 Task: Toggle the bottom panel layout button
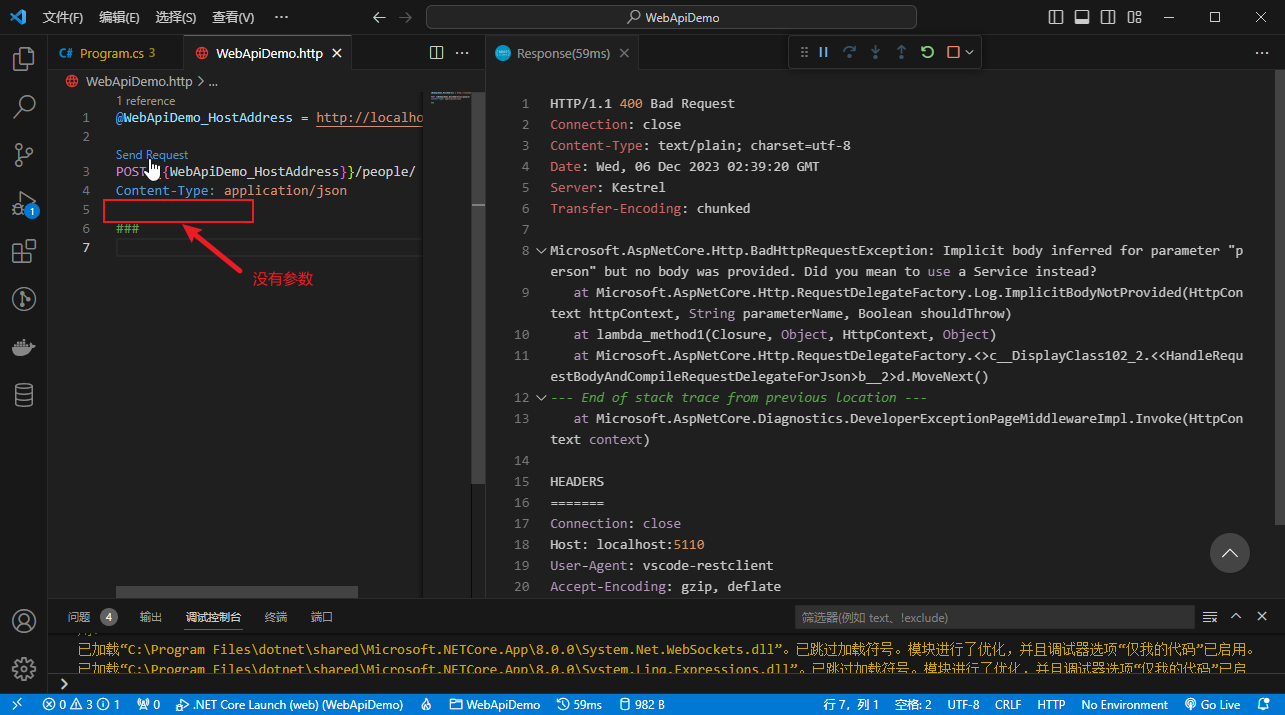pyautogui.click(x=1082, y=17)
